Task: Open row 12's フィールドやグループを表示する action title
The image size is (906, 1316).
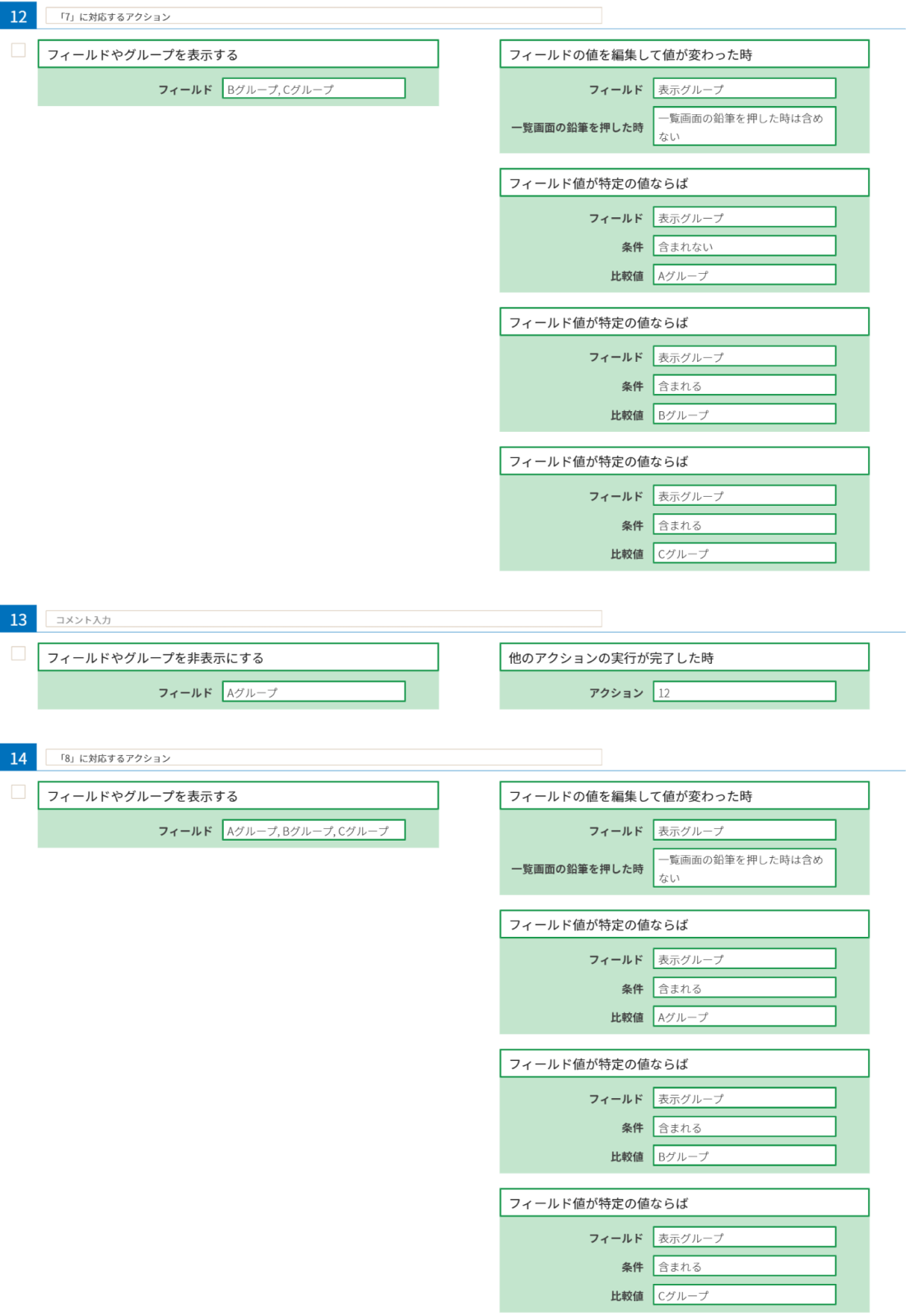Action: 238,54
